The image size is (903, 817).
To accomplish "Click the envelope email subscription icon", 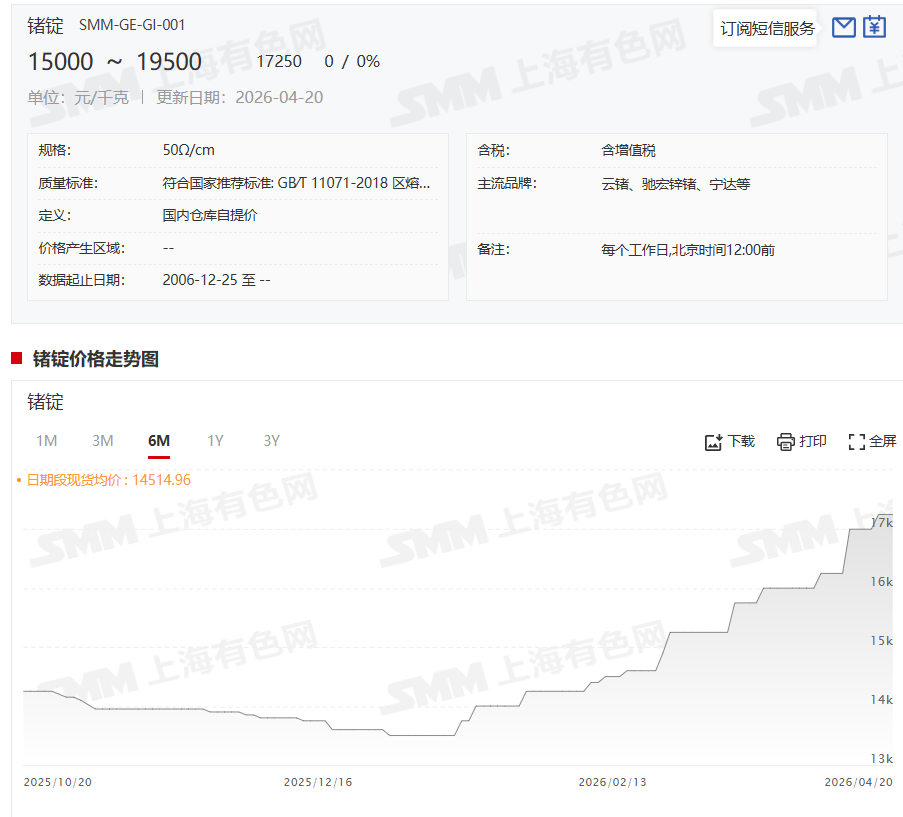I will pyautogui.click(x=844, y=27).
